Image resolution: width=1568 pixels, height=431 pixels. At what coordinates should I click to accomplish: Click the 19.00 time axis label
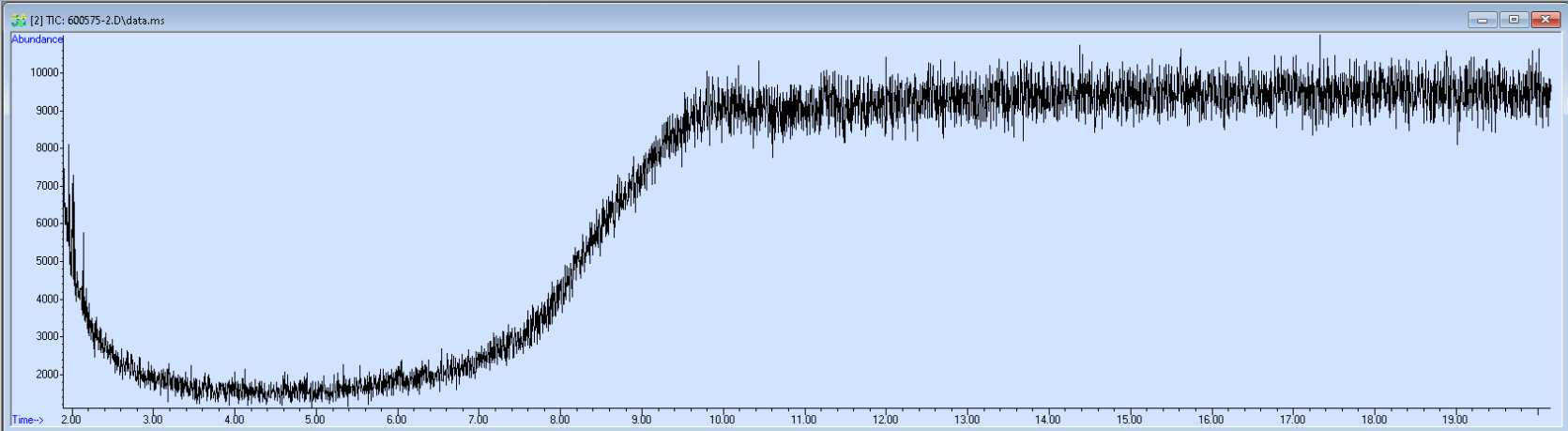(1455, 420)
